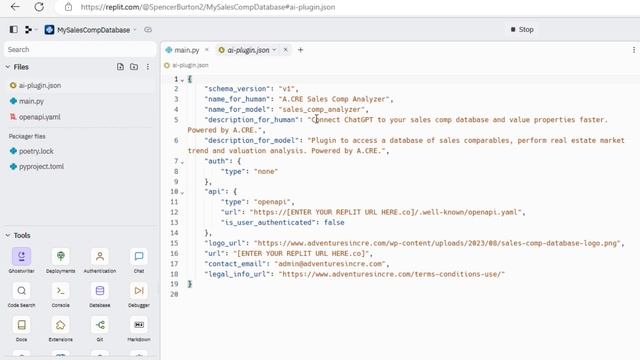Open the Chat tool
This screenshot has height=360, width=640.
pyautogui.click(x=139, y=260)
